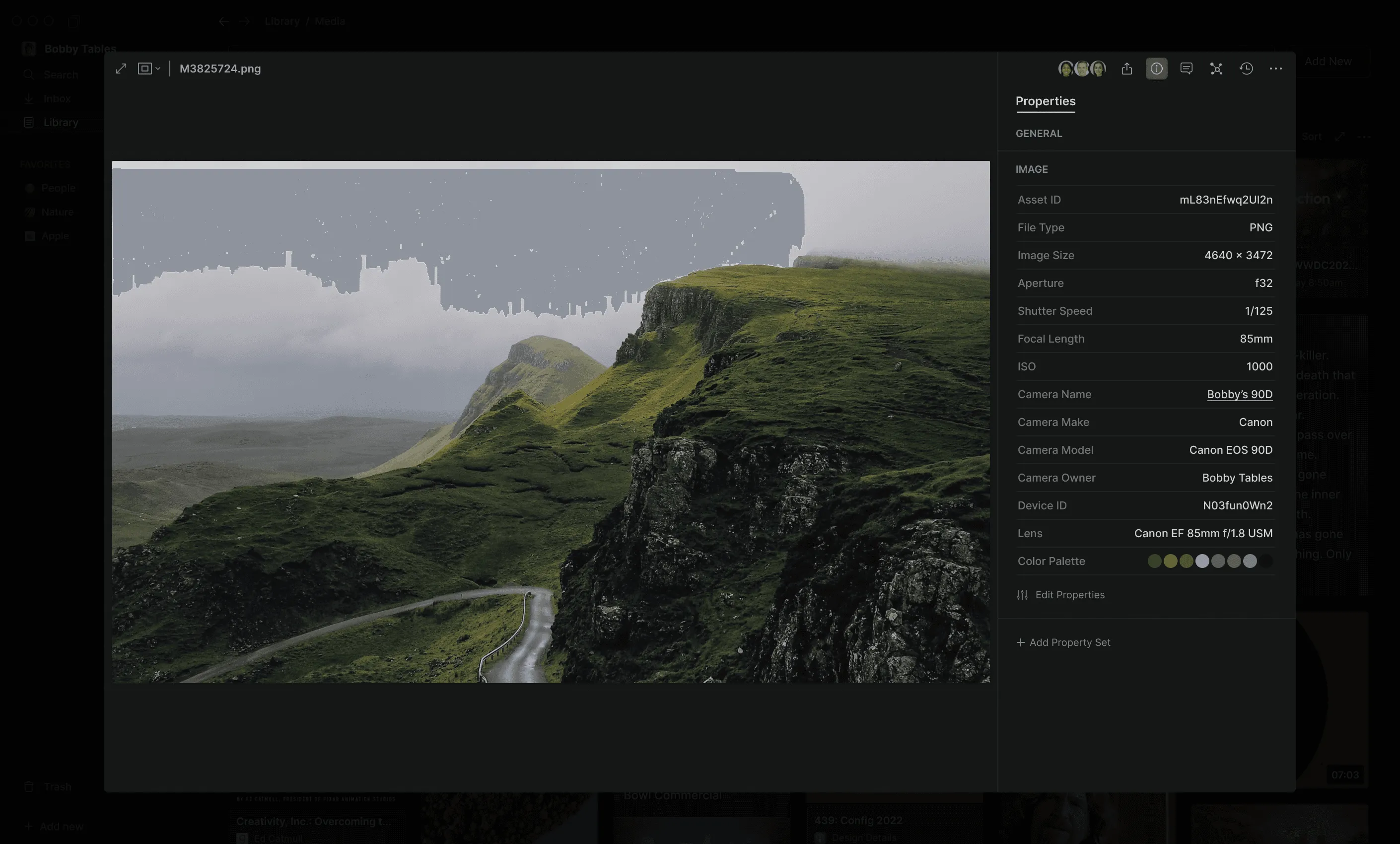The image size is (1400, 844).
Task: Click the Library breadcrumb in the header
Action: [282, 22]
